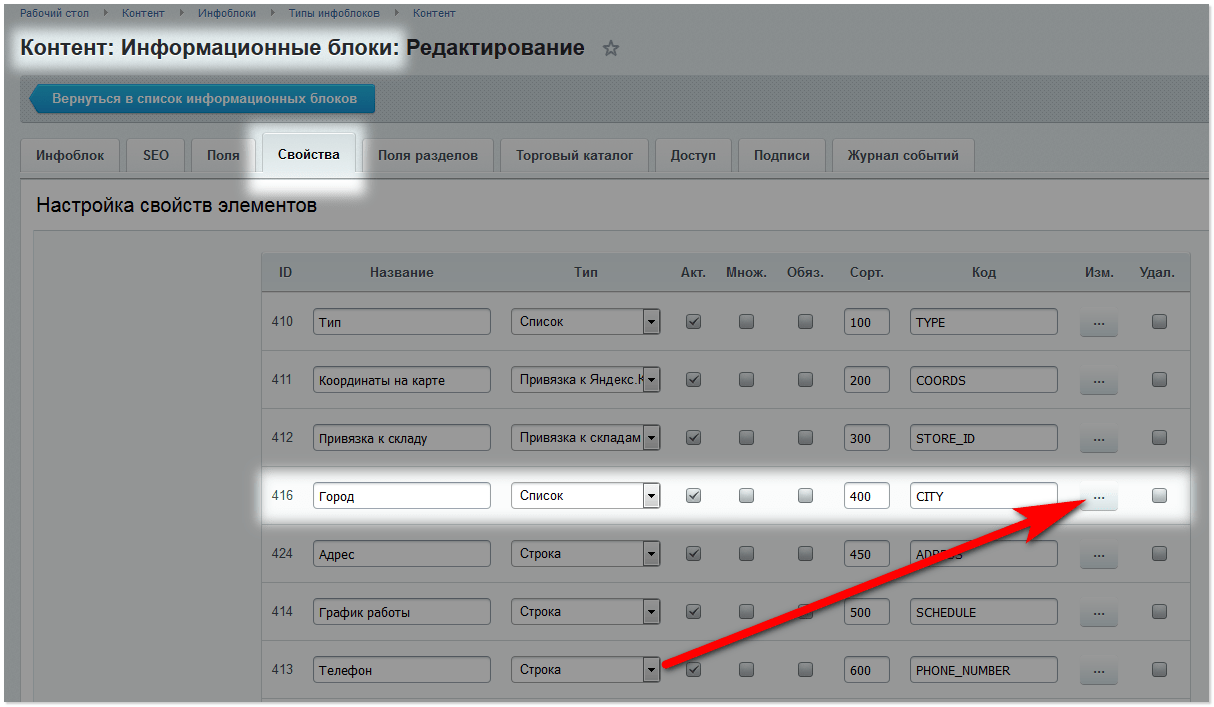Toggle active checkbox for Адрес row
Image resolution: width=1214 pixels, height=707 pixels.
click(x=693, y=553)
